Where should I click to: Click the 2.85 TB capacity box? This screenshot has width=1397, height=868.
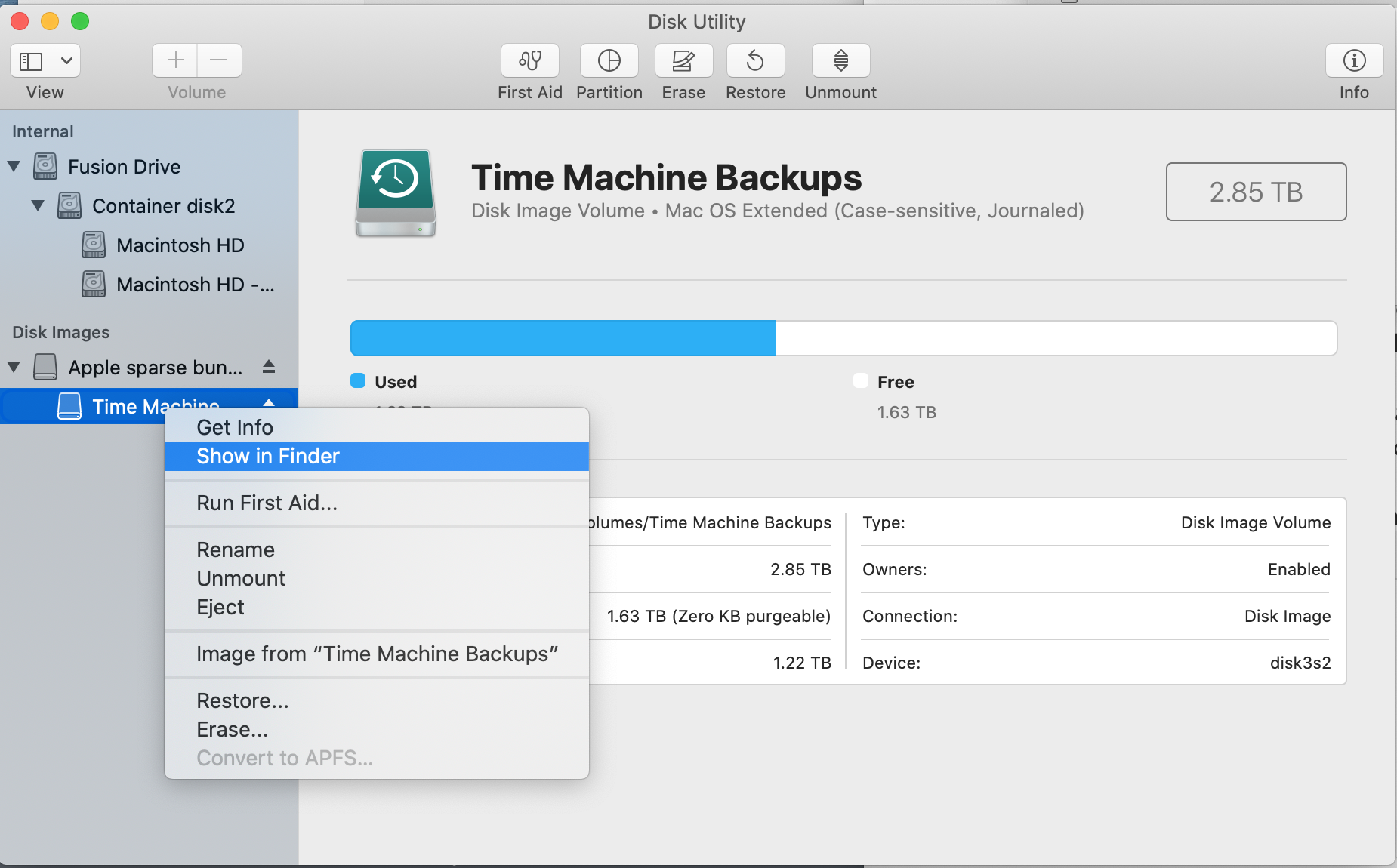pyautogui.click(x=1256, y=192)
